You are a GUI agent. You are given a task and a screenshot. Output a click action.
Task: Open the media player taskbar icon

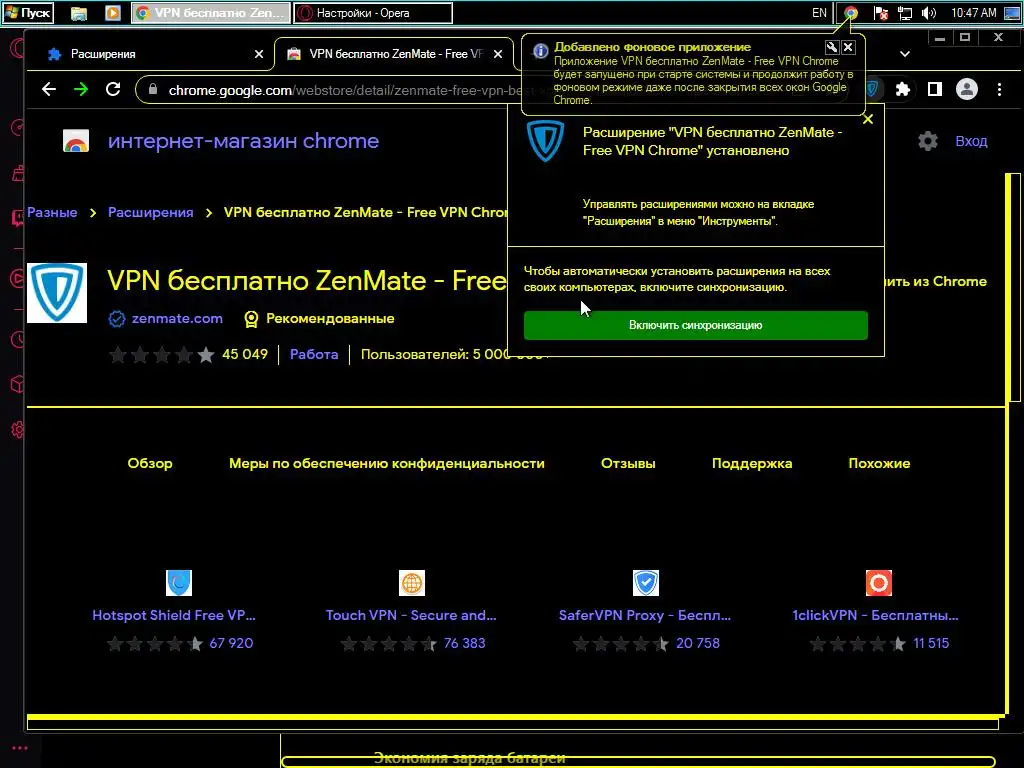113,13
